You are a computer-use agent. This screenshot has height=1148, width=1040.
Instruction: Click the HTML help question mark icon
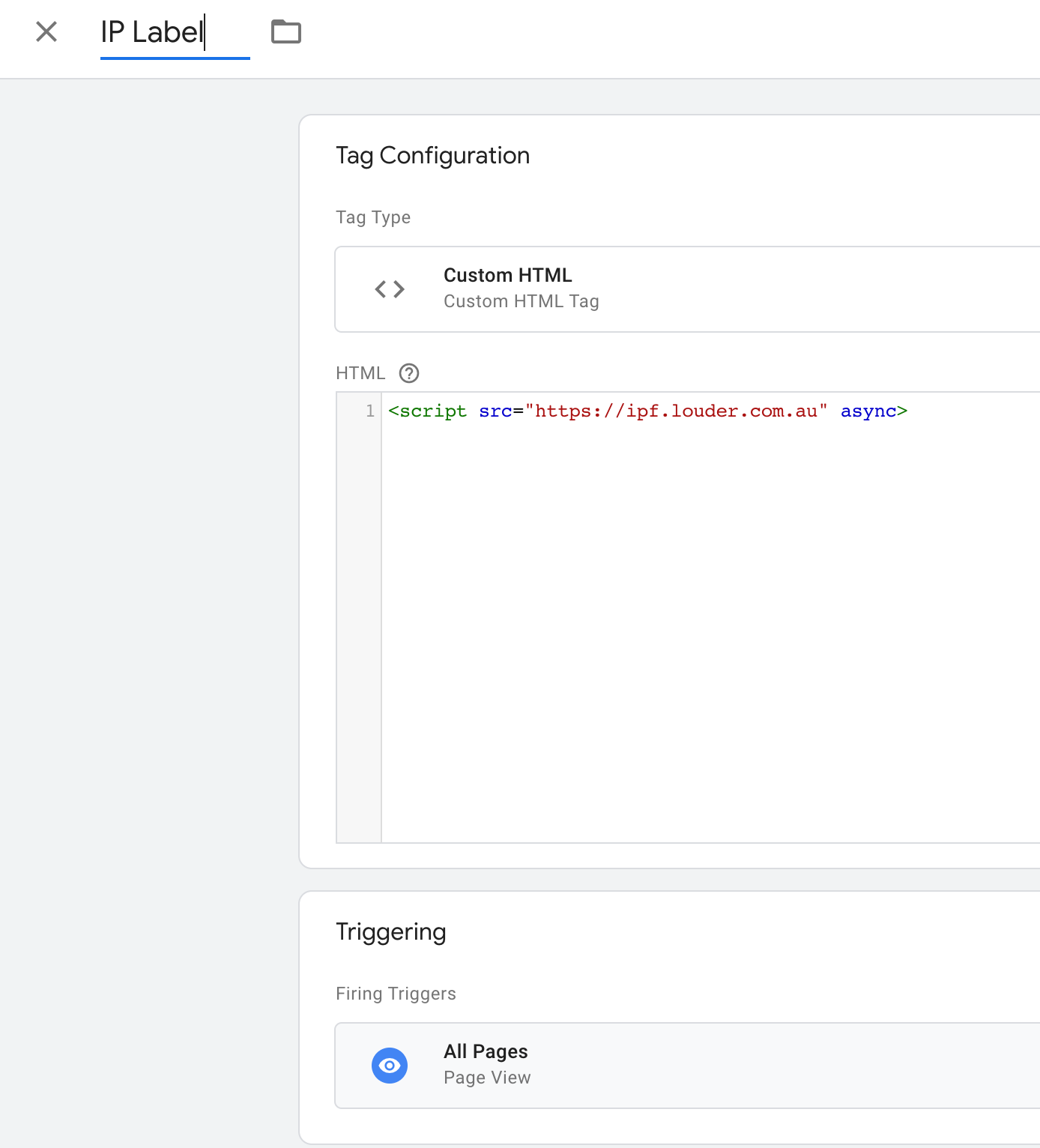pyautogui.click(x=409, y=373)
